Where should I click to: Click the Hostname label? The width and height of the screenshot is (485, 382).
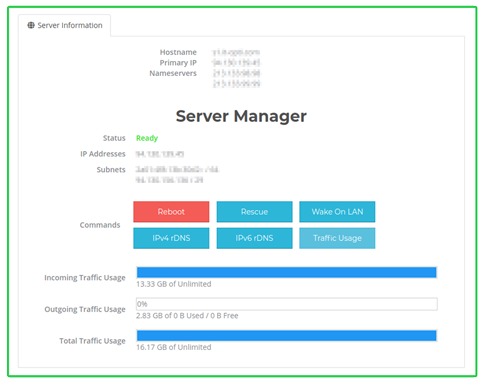tap(178, 52)
